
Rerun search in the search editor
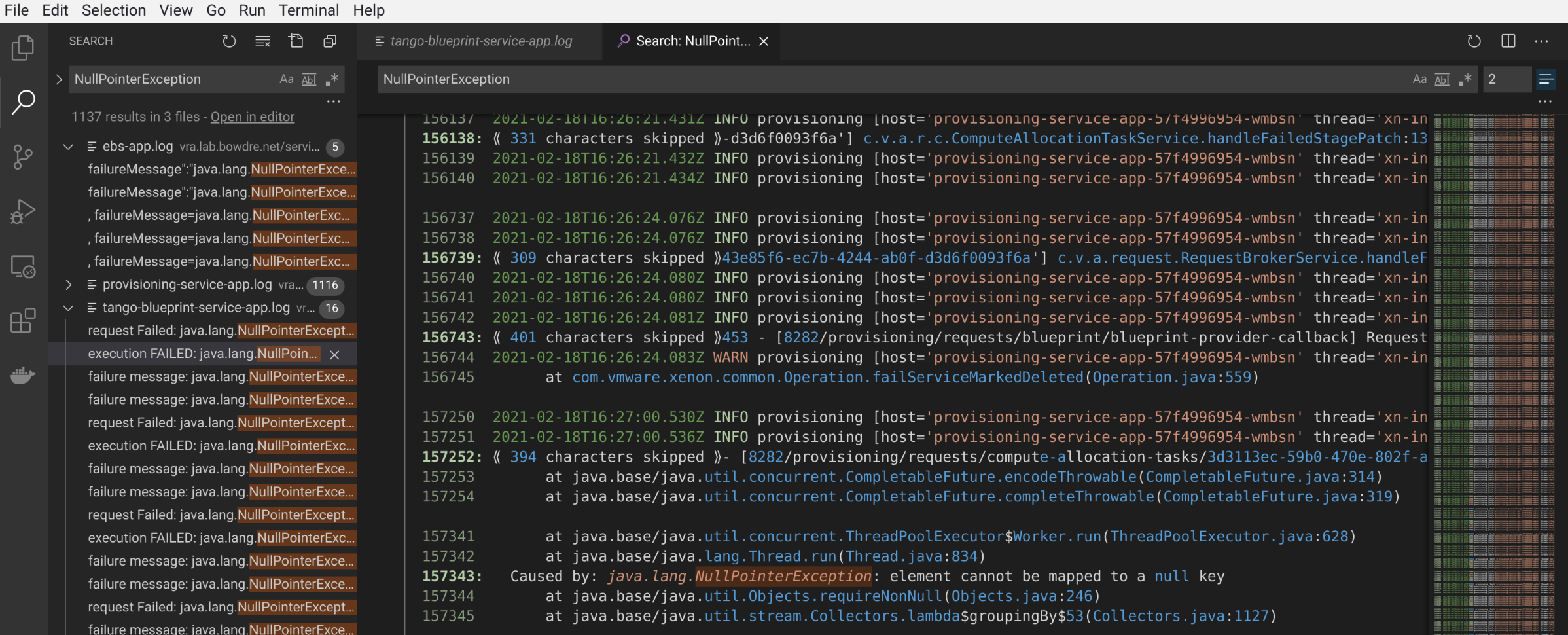[x=1474, y=41]
